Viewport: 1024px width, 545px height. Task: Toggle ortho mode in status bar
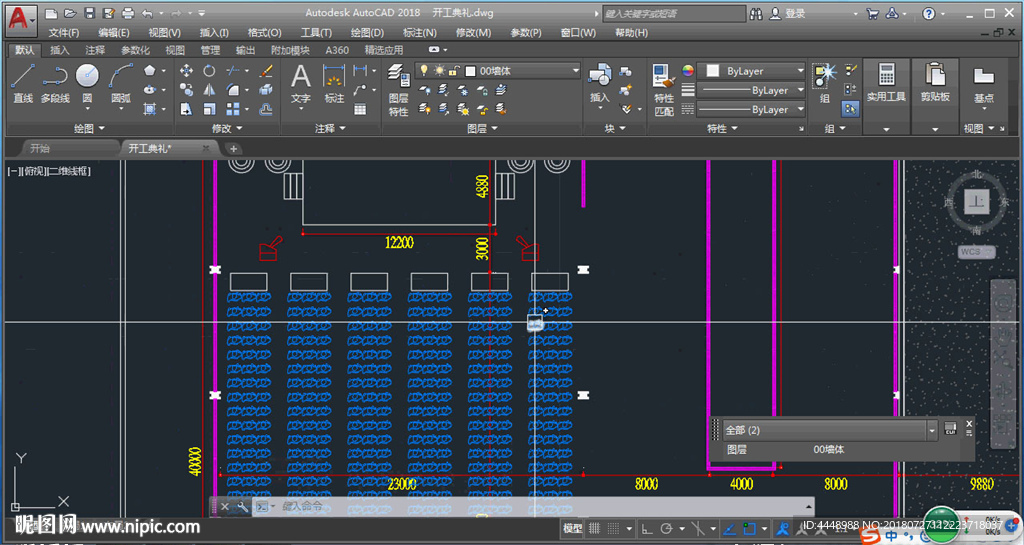tap(647, 528)
